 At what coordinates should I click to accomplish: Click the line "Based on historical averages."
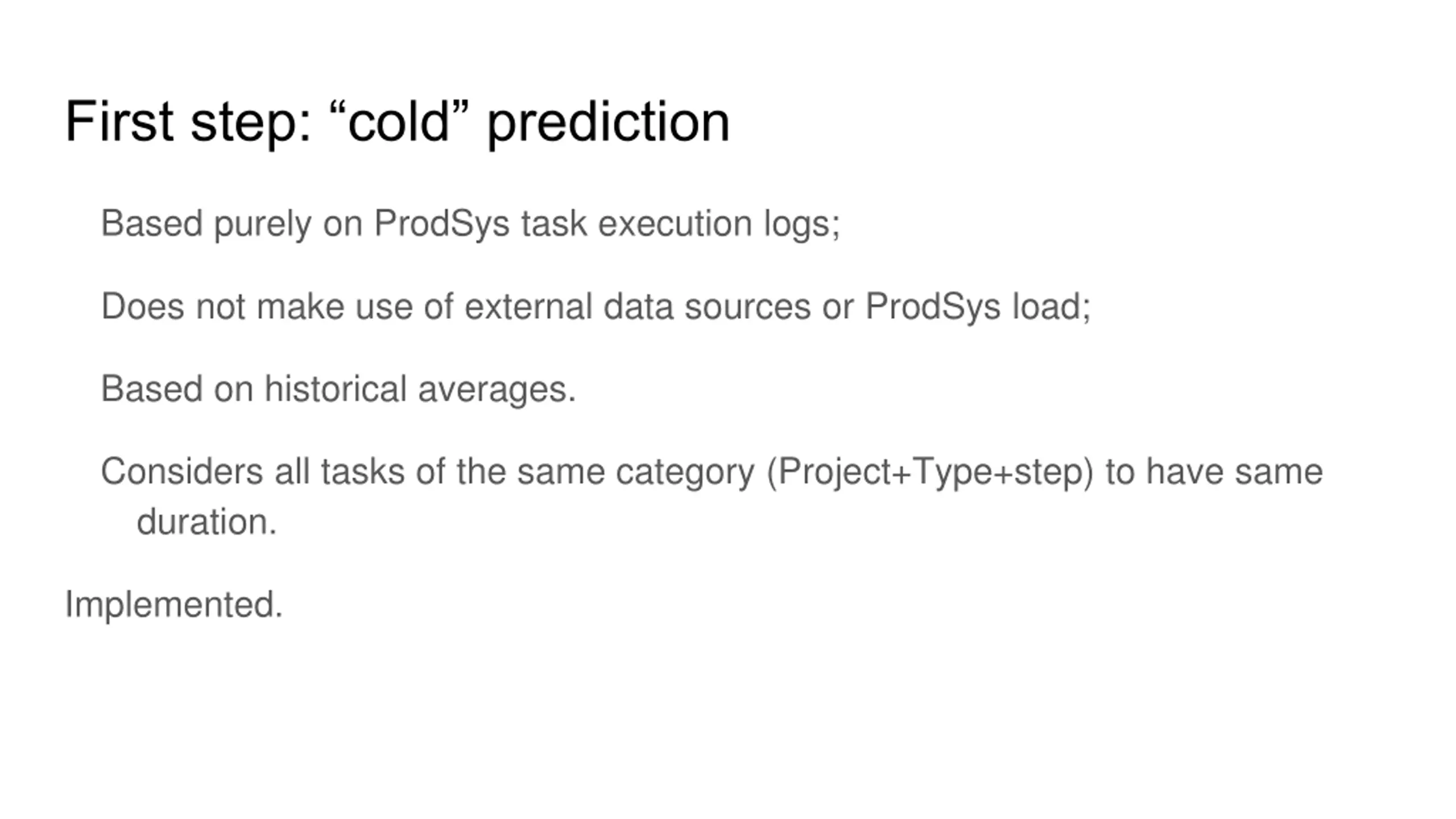338,390
